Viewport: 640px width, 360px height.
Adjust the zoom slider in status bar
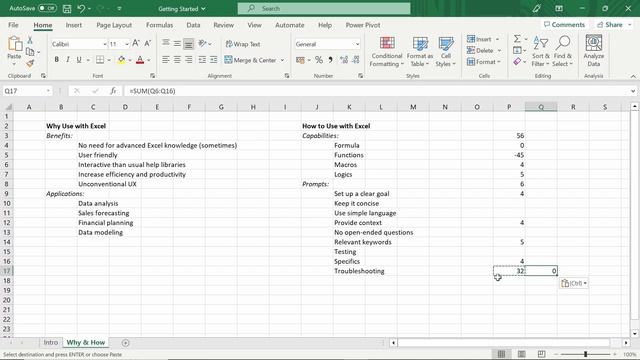click(586, 354)
